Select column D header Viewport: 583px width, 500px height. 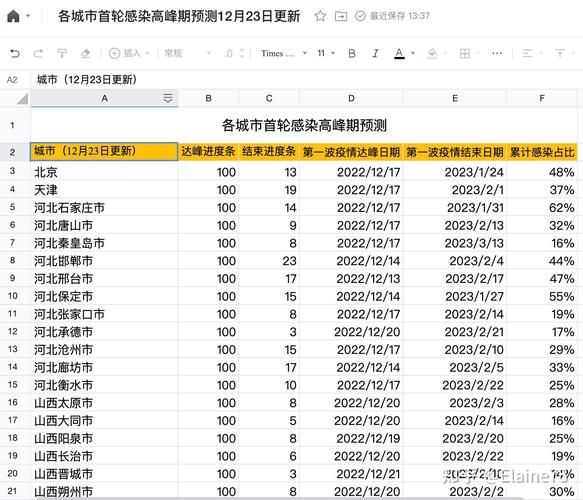pyautogui.click(x=351, y=98)
